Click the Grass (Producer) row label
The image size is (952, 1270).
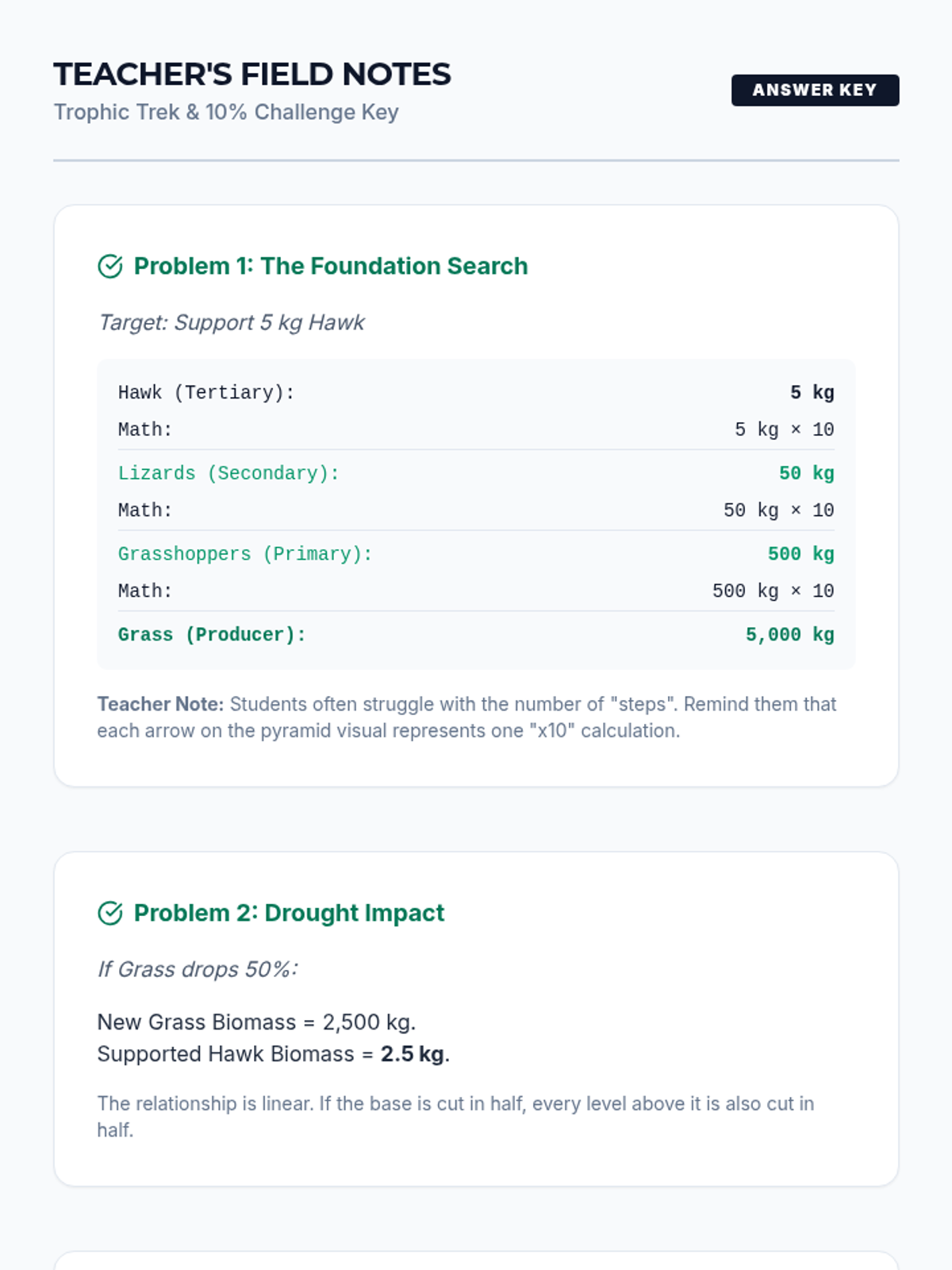click(x=212, y=635)
